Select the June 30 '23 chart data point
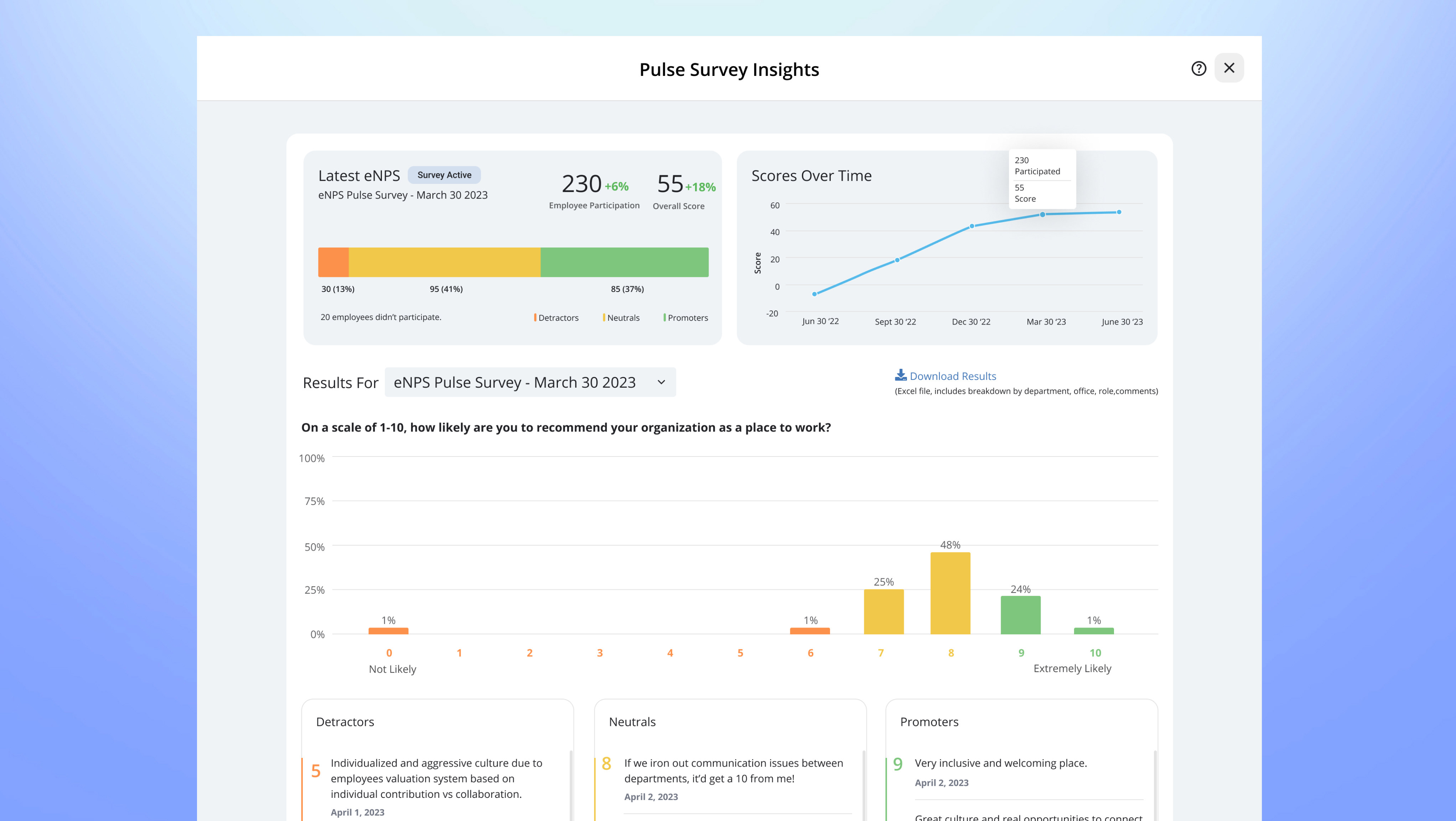This screenshot has width=1456, height=821. [1119, 212]
